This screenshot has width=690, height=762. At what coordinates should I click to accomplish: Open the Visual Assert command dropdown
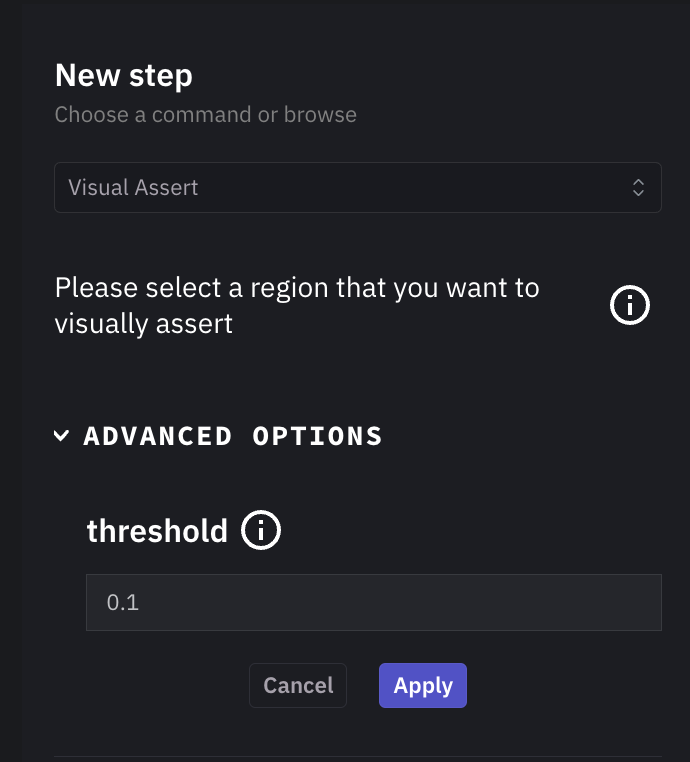click(x=357, y=187)
